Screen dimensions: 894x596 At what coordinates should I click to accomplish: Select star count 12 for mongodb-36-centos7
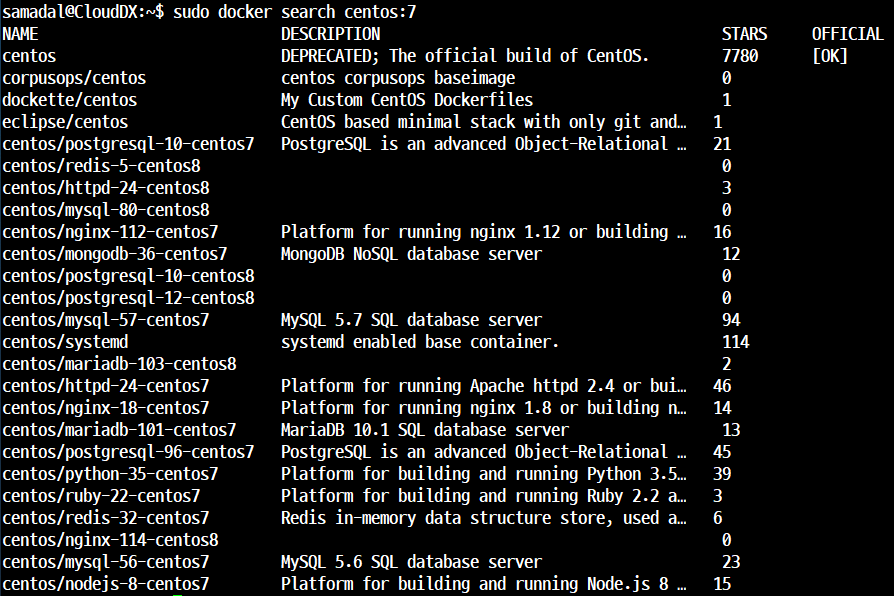coord(731,254)
